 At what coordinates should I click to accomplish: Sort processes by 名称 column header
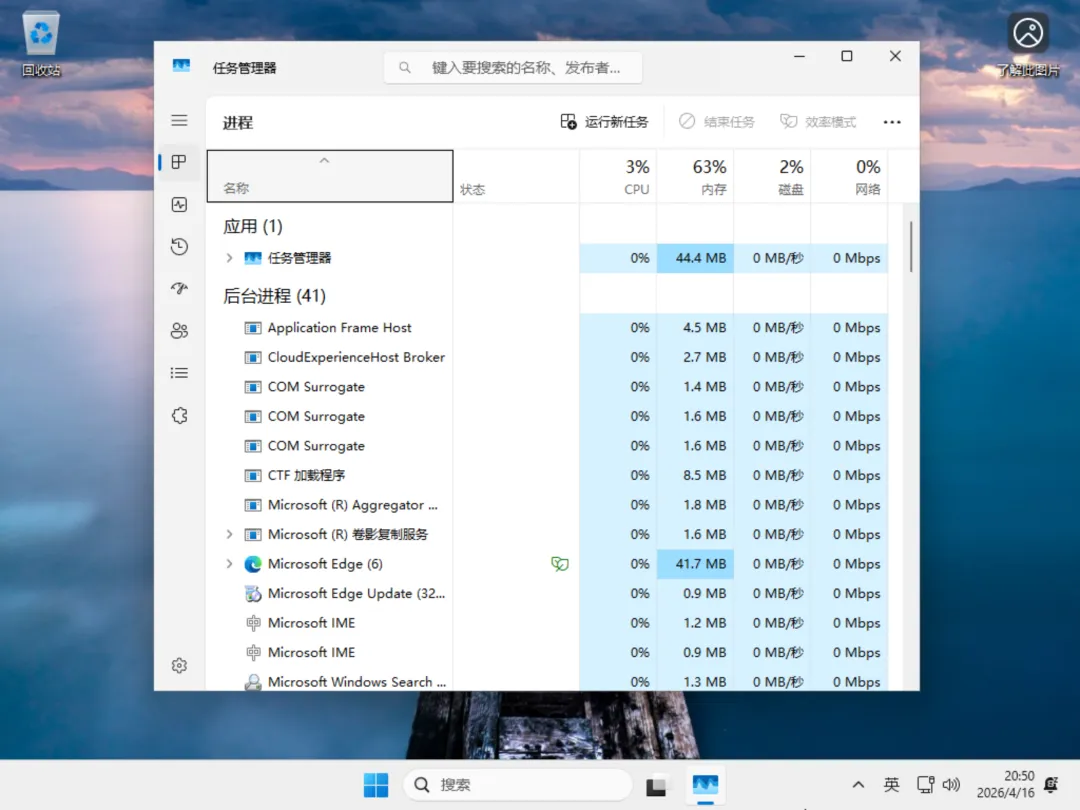point(330,176)
